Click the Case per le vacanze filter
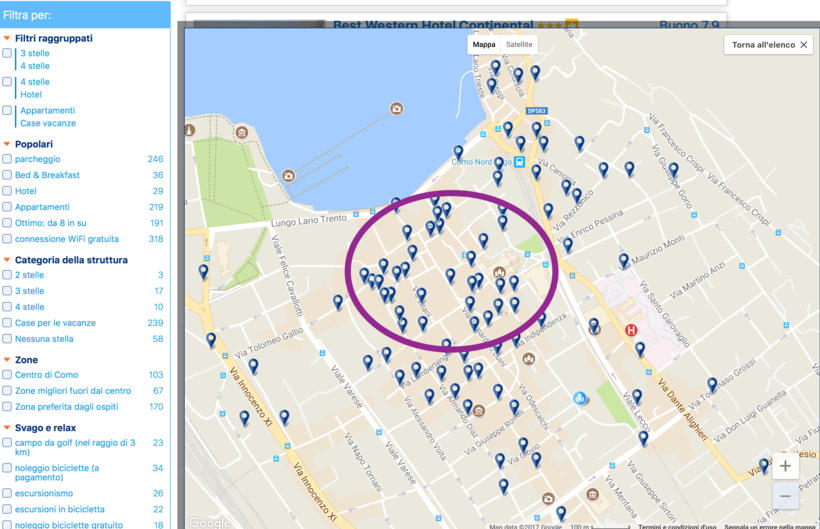This screenshot has width=820, height=529. click(7, 323)
